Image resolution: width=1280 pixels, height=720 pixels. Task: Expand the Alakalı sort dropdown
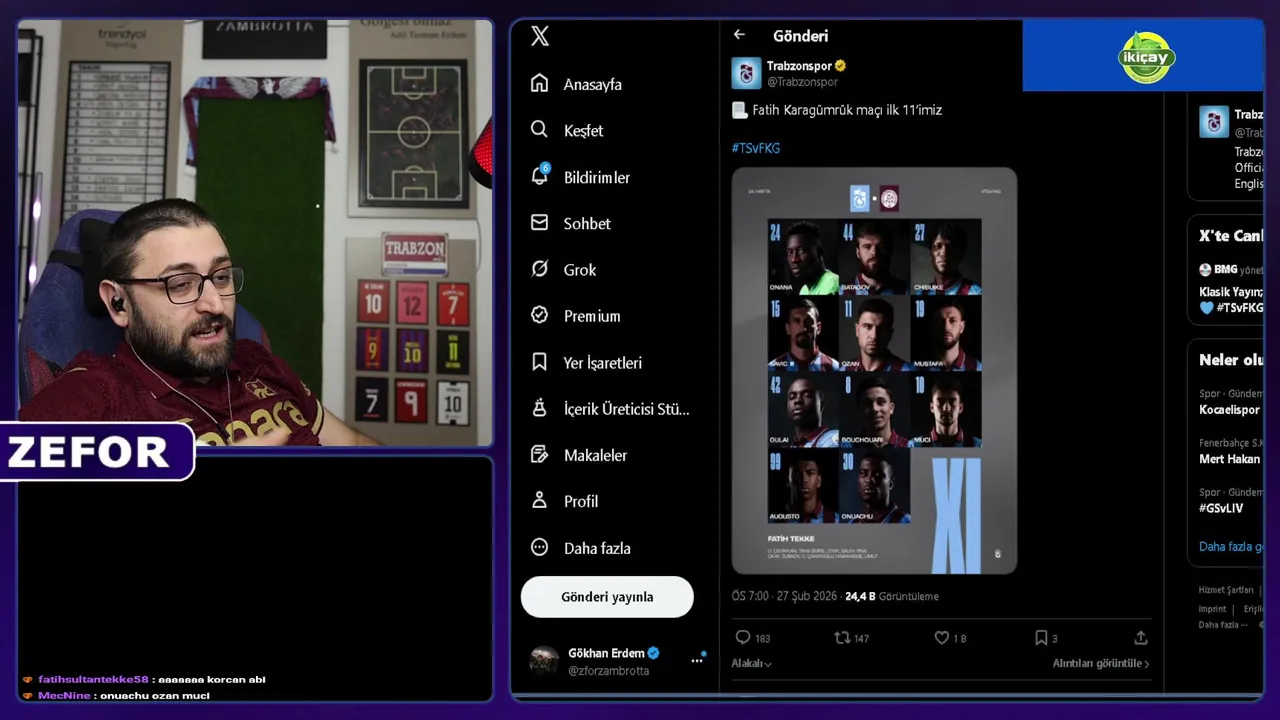(751, 663)
